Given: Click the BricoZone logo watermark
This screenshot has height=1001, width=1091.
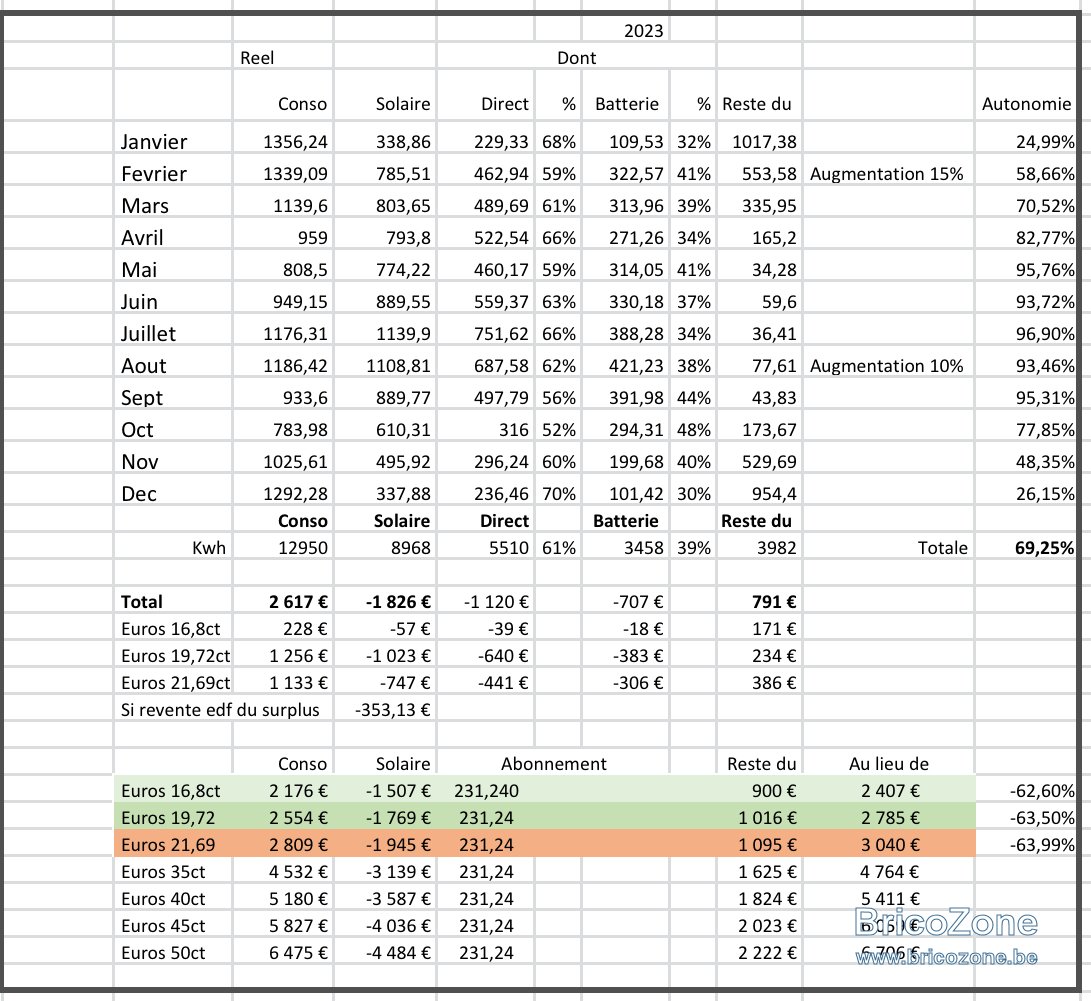Looking at the screenshot, I should [946, 922].
